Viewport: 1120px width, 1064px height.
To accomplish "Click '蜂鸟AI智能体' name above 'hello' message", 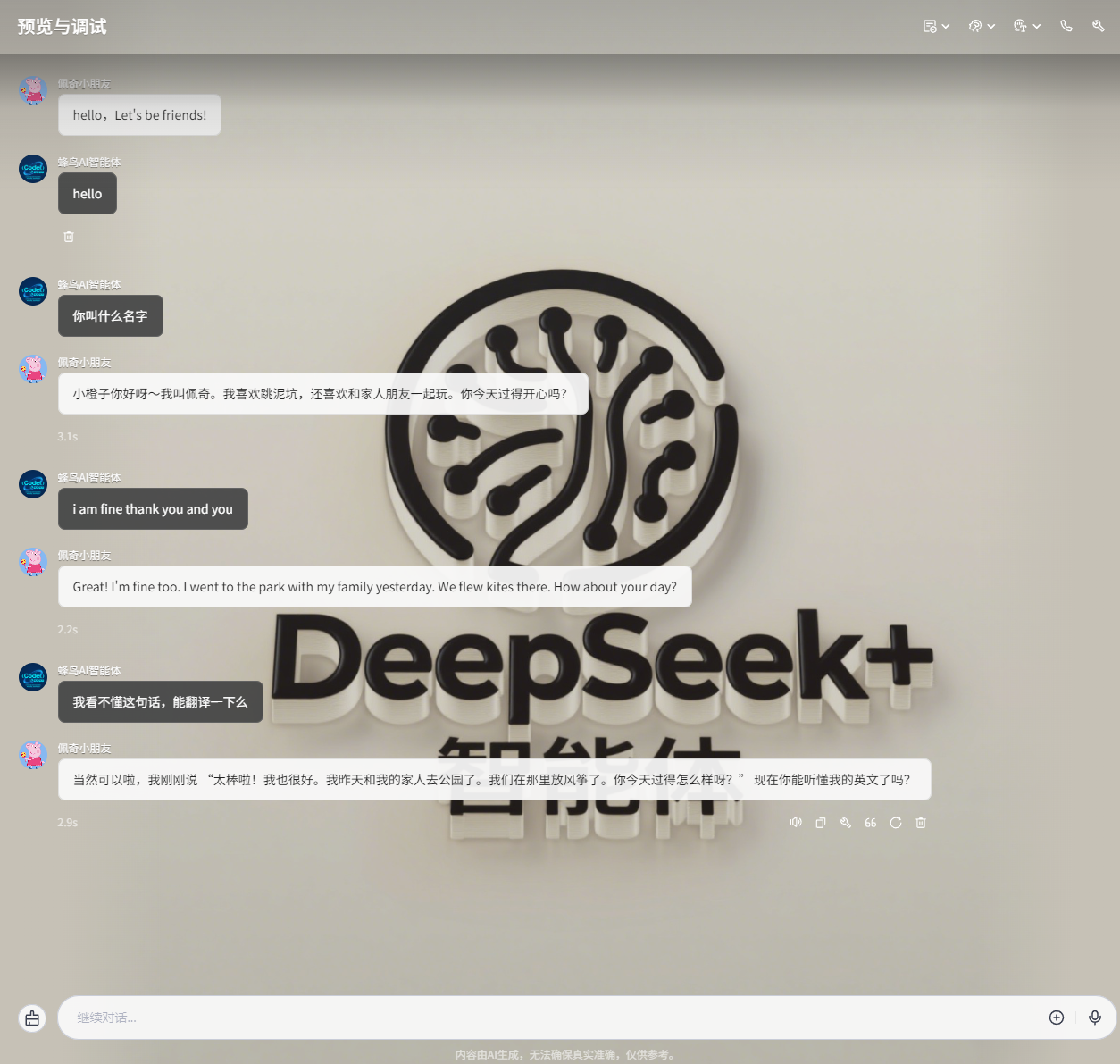I will click(x=89, y=163).
